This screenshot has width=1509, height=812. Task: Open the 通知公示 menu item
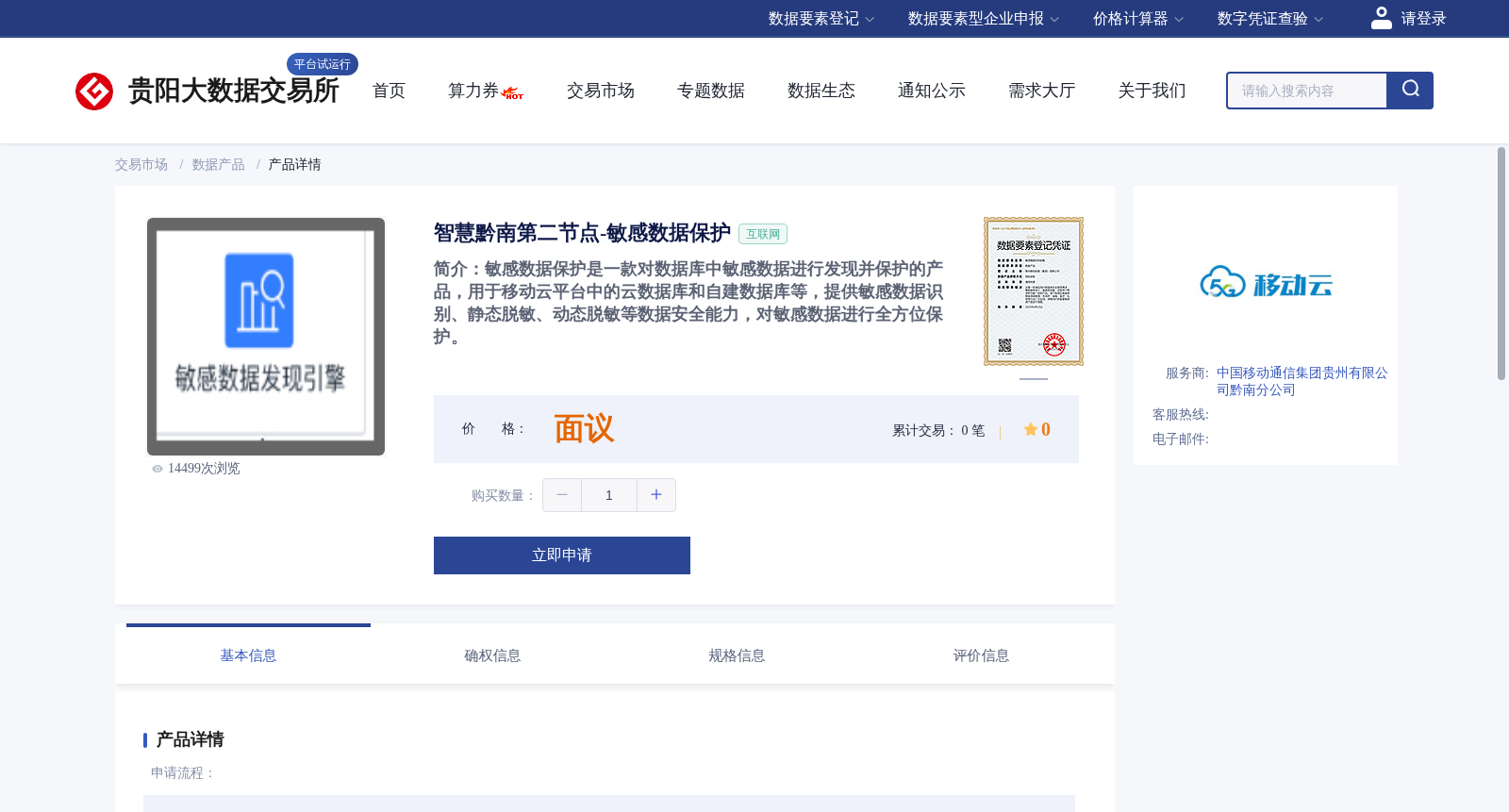(932, 91)
